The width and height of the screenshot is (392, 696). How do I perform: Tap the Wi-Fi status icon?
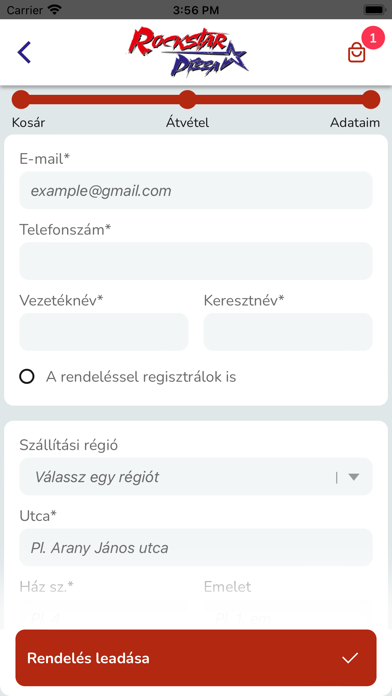point(55,10)
